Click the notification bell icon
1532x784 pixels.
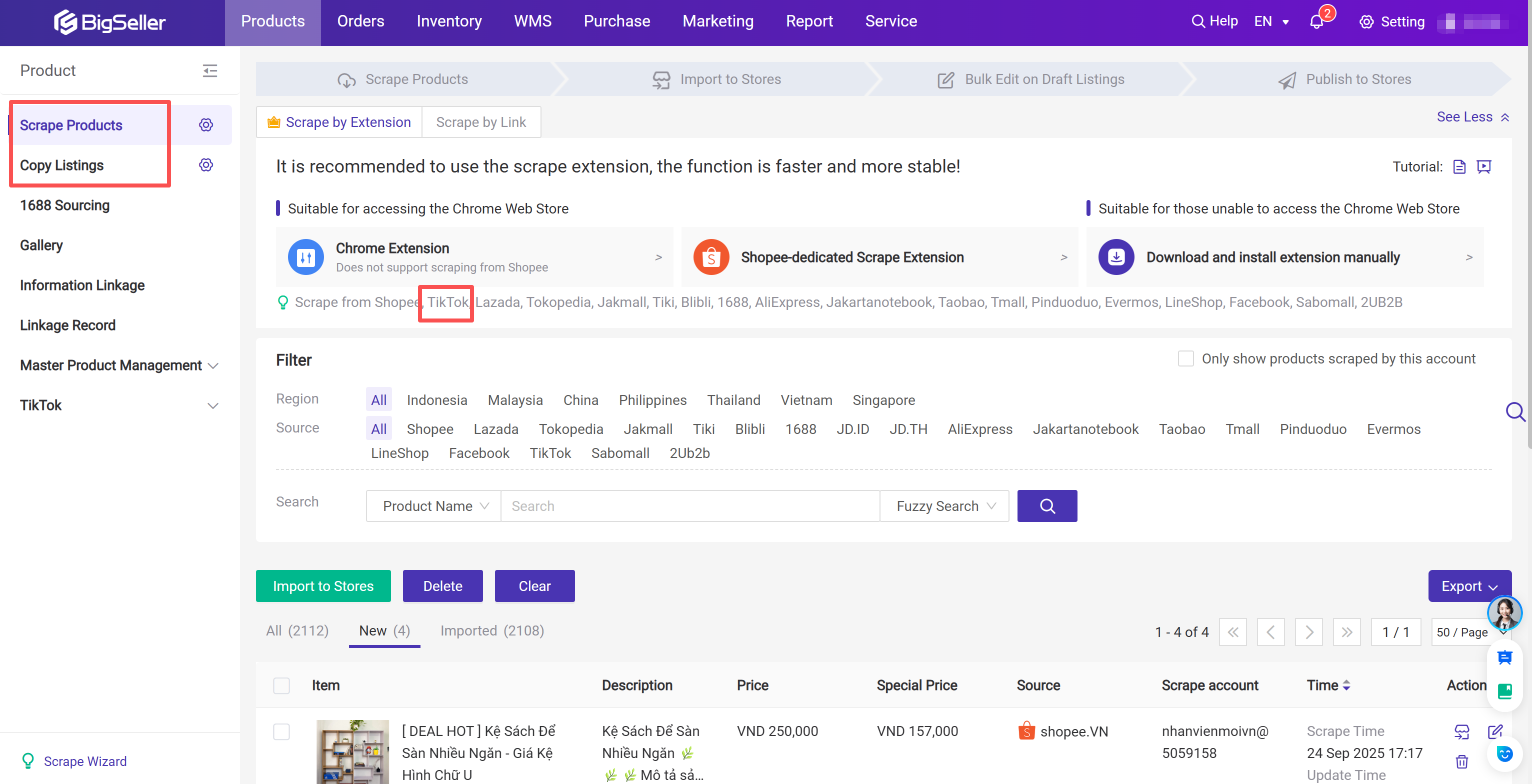click(1316, 22)
